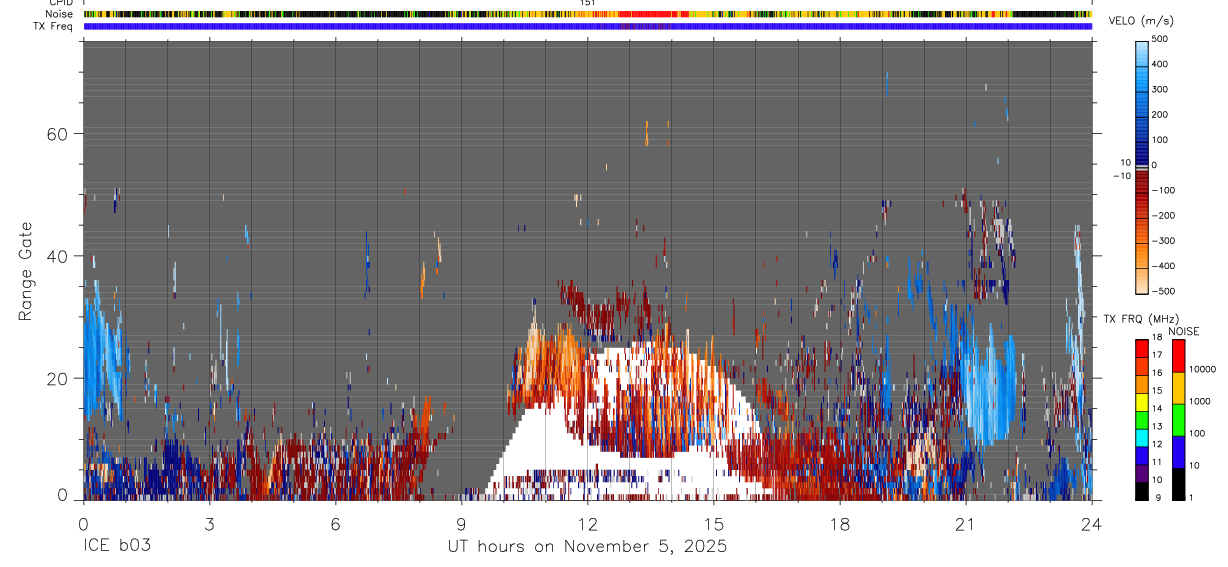The height and width of the screenshot is (567, 1228).
Task: Click the '15' UT hour tick label
Action: pyautogui.click(x=713, y=523)
